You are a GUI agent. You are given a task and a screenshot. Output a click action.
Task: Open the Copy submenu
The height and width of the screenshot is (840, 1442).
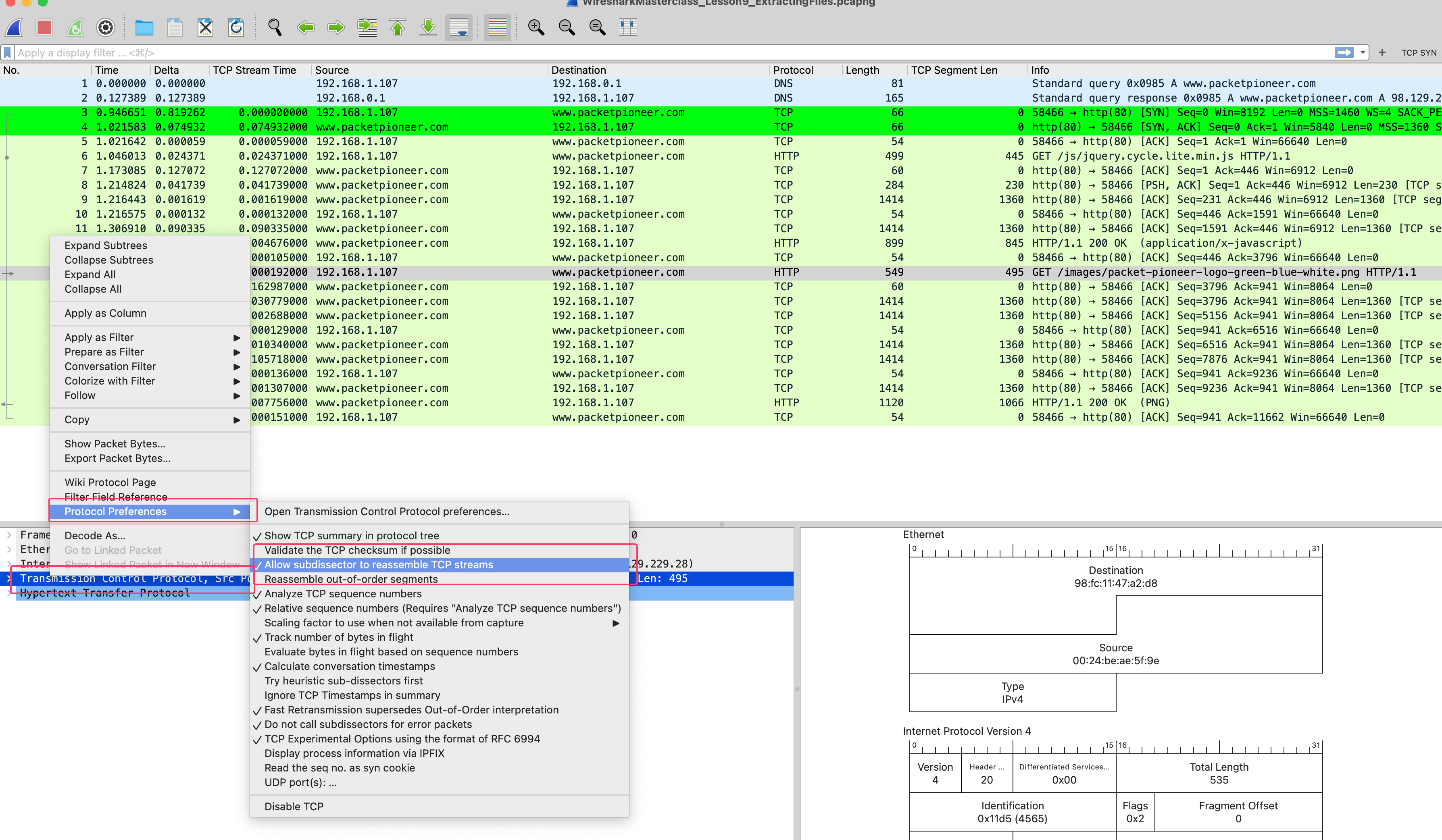point(77,419)
